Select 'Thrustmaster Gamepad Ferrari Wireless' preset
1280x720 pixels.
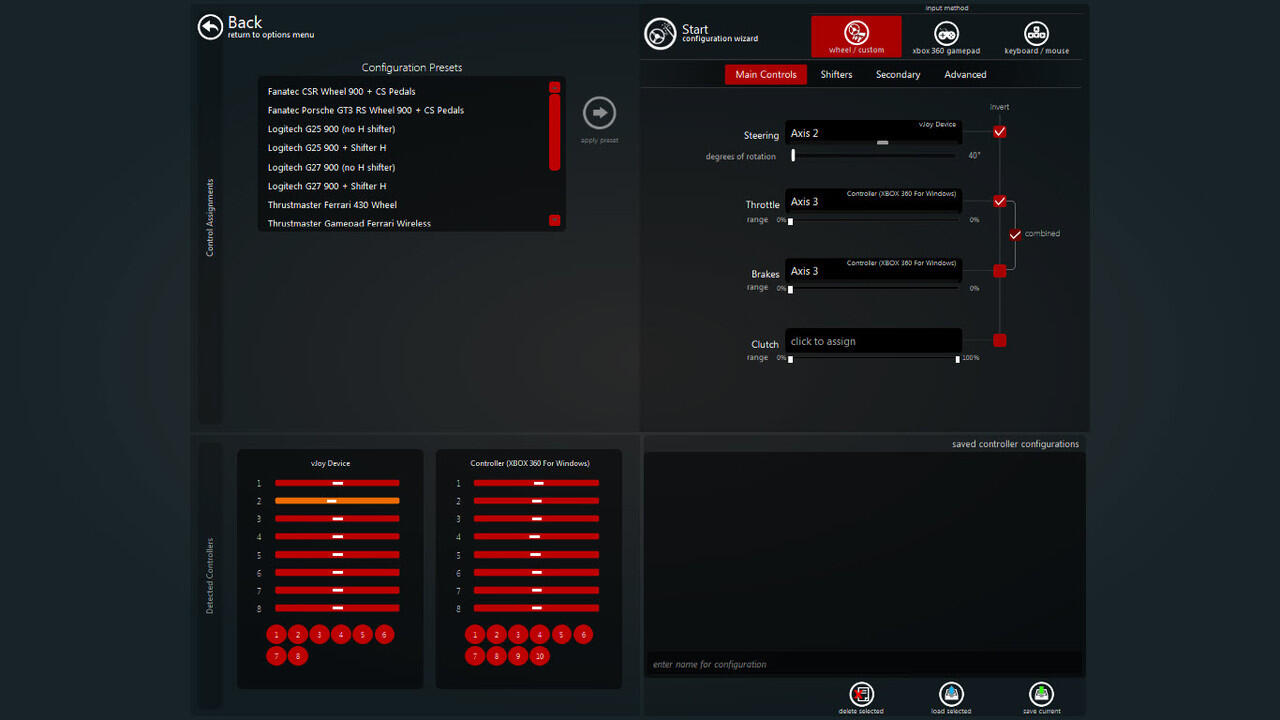coord(349,223)
